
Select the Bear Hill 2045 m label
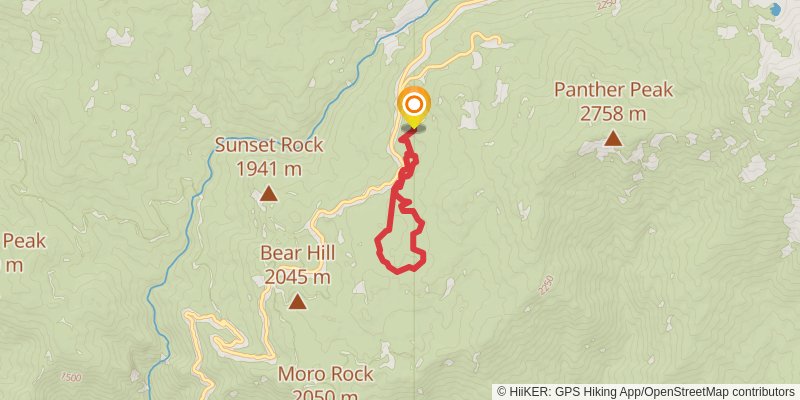pyautogui.click(x=297, y=265)
